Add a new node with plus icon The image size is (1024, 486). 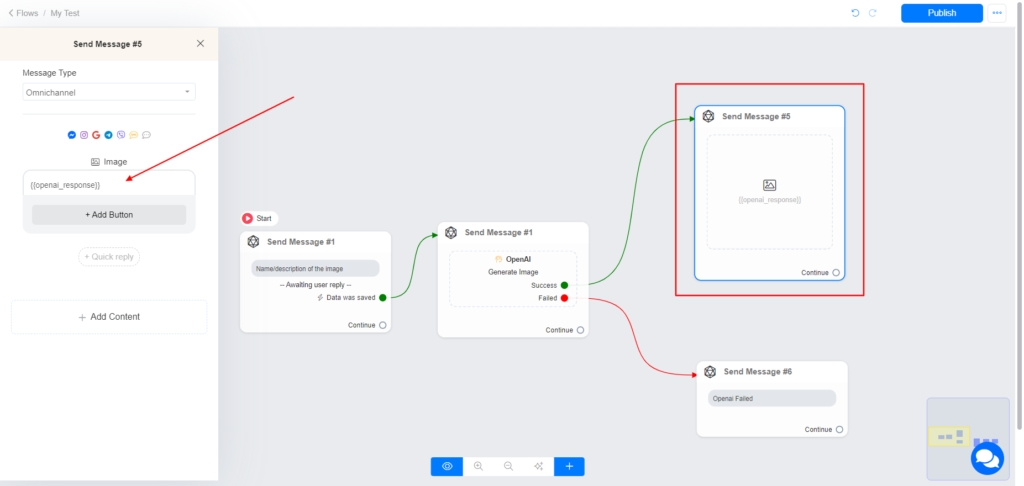569,466
